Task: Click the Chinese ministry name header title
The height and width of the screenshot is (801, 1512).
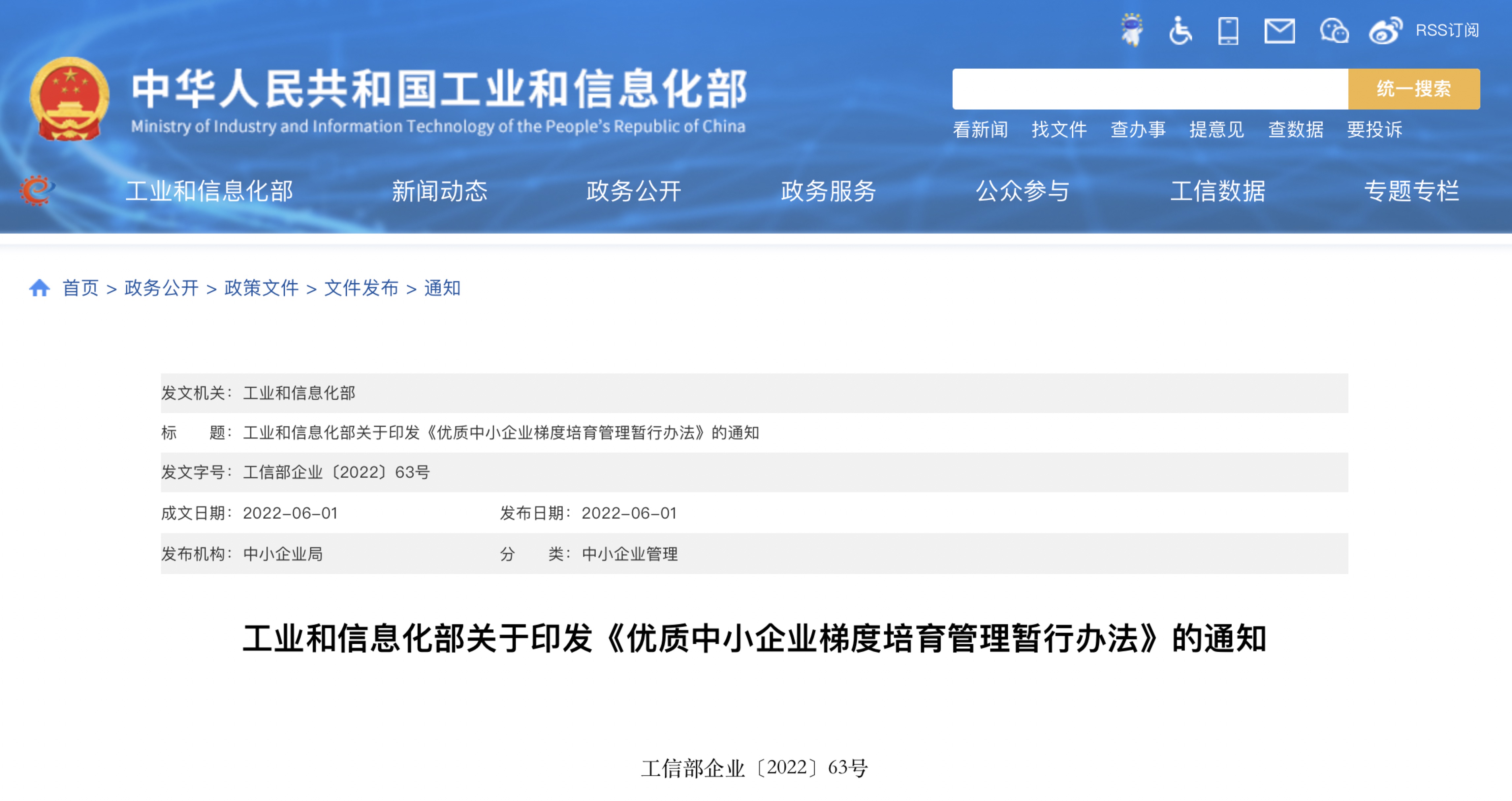Action: click(x=439, y=89)
